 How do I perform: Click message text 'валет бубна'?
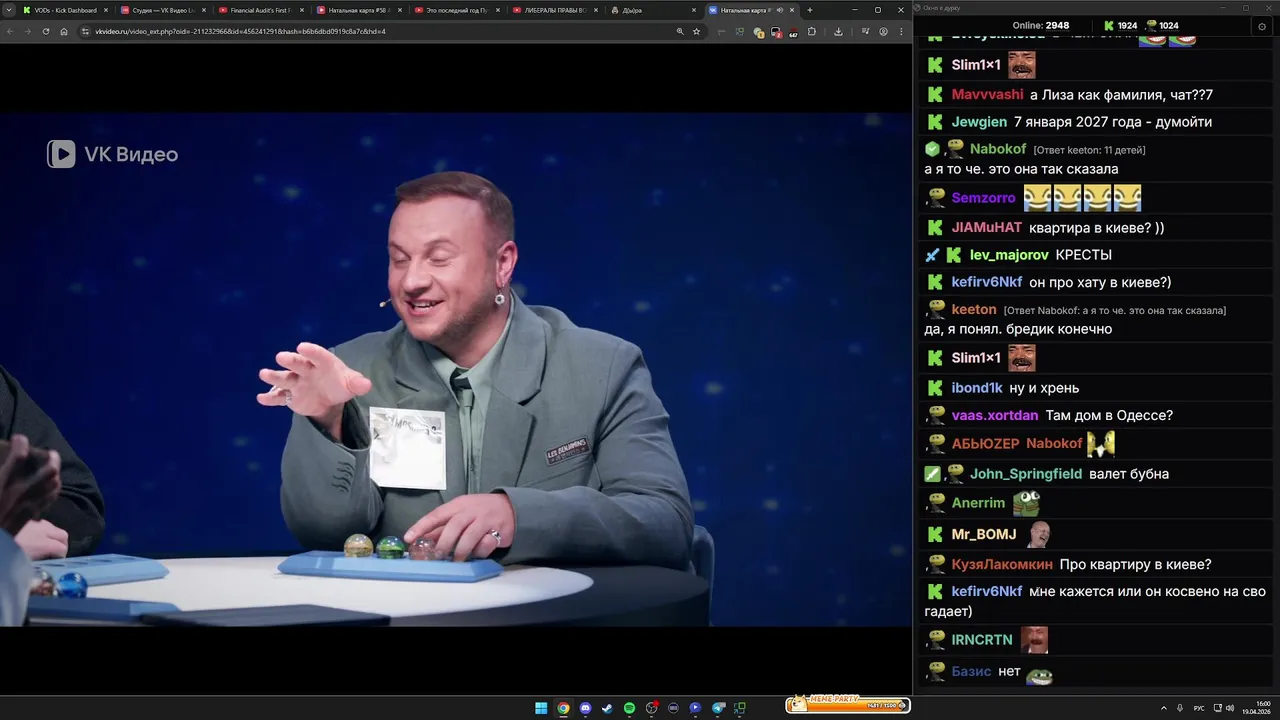(1129, 474)
